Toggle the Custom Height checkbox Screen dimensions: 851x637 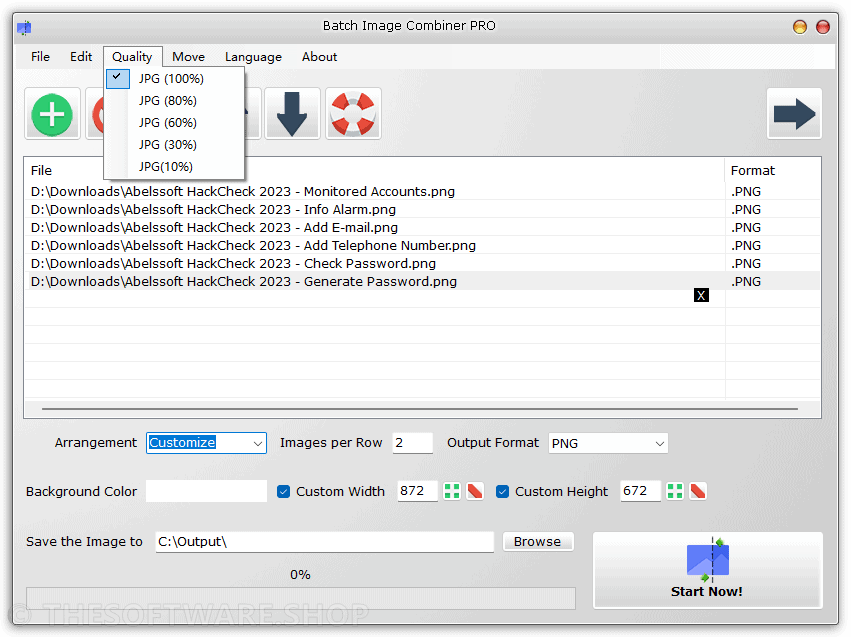(x=503, y=492)
